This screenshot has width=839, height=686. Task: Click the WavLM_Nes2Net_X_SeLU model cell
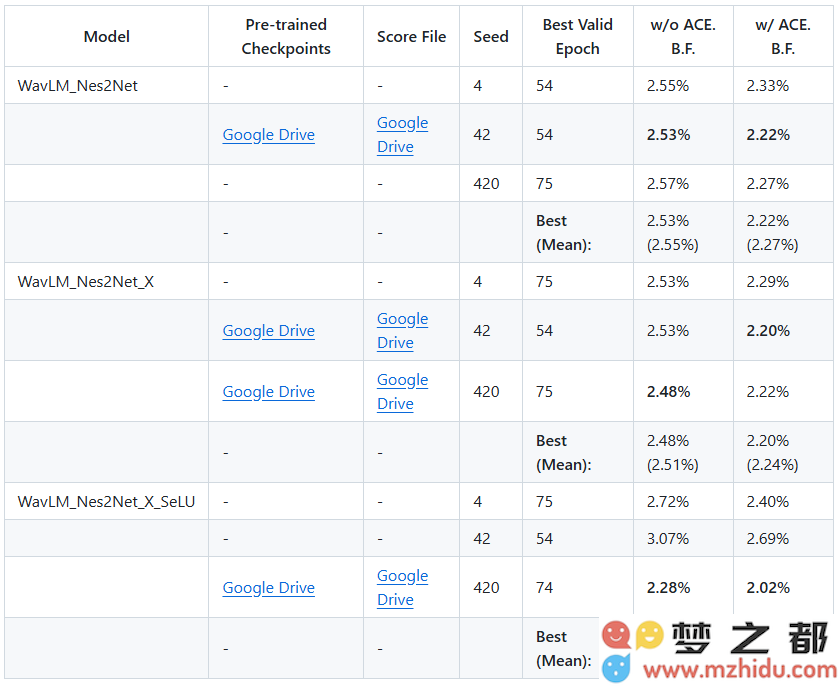106,501
